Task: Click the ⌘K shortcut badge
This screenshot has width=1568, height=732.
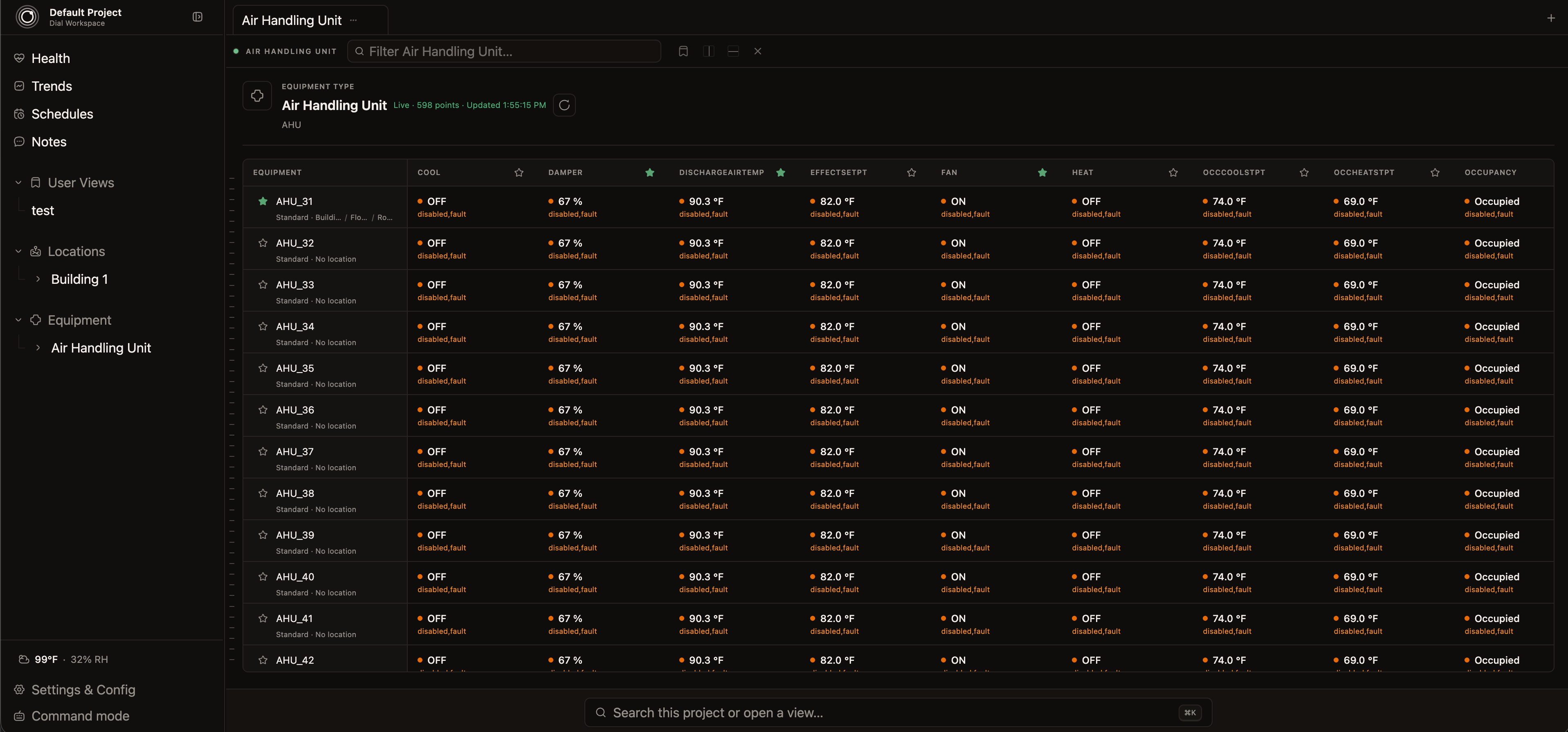Action: pos(1190,712)
